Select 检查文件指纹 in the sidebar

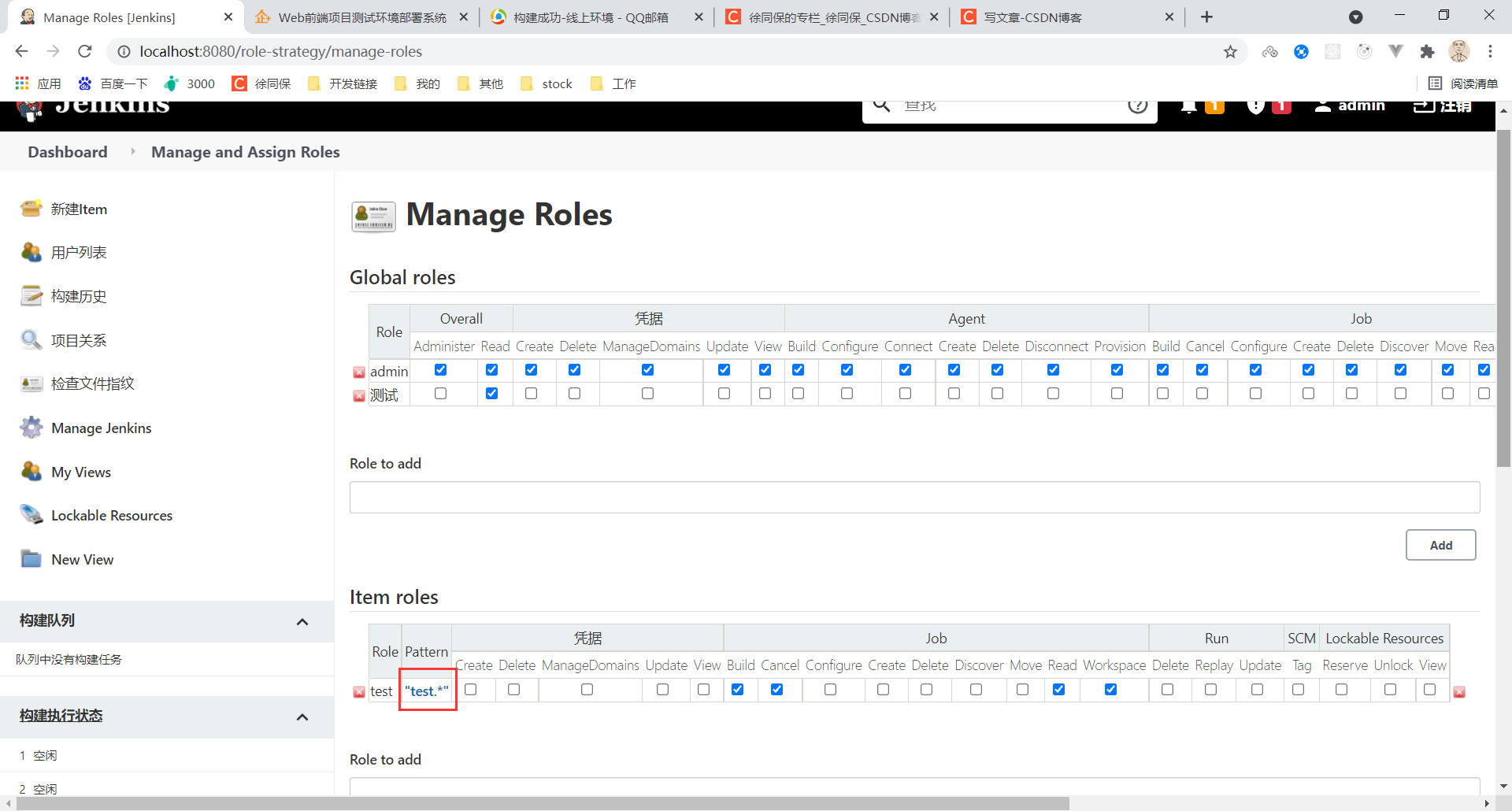(x=92, y=383)
